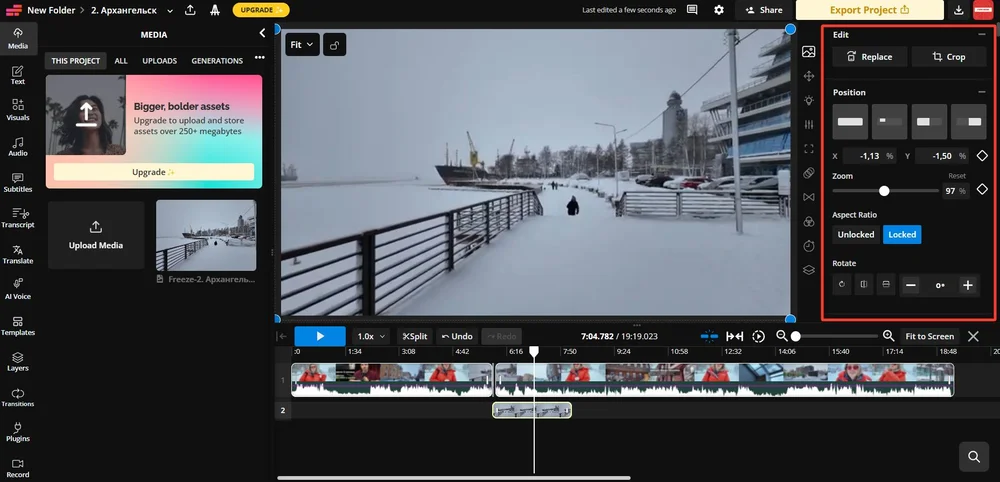Click the Kapwing logo at top left
1000x482 pixels.
click(13, 10)
